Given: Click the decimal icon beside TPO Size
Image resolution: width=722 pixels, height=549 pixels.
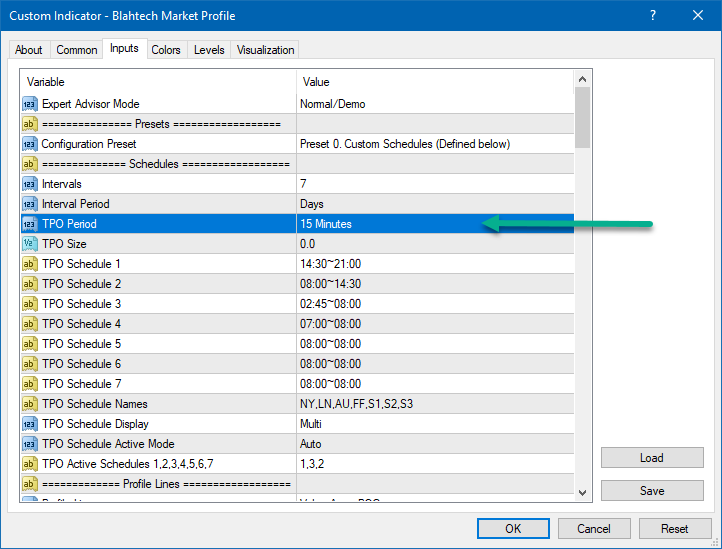Looking at the screenshot, I should (x=29, y=244).
